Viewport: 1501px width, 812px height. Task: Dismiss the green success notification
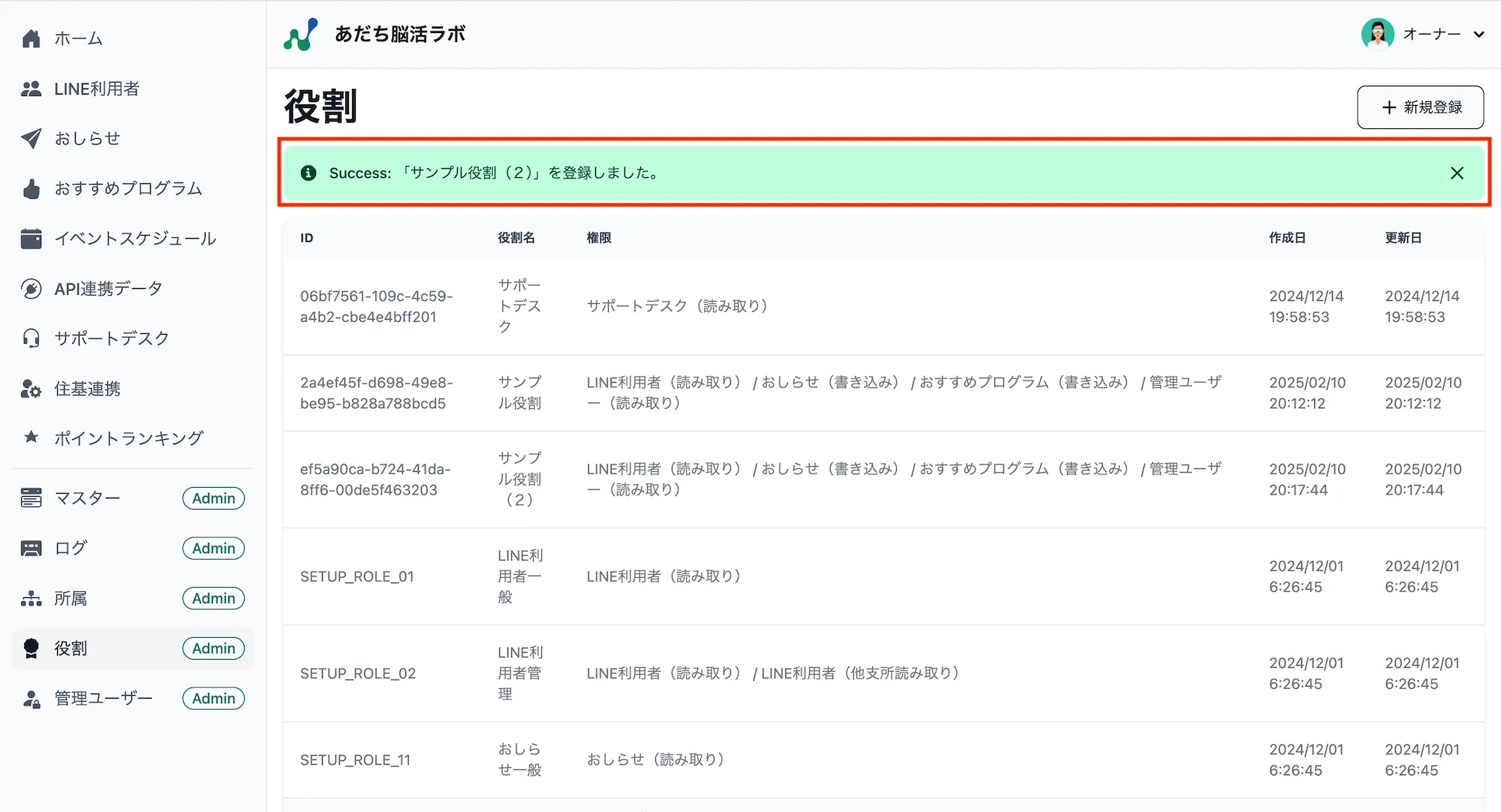click(x=1457, y=173)
